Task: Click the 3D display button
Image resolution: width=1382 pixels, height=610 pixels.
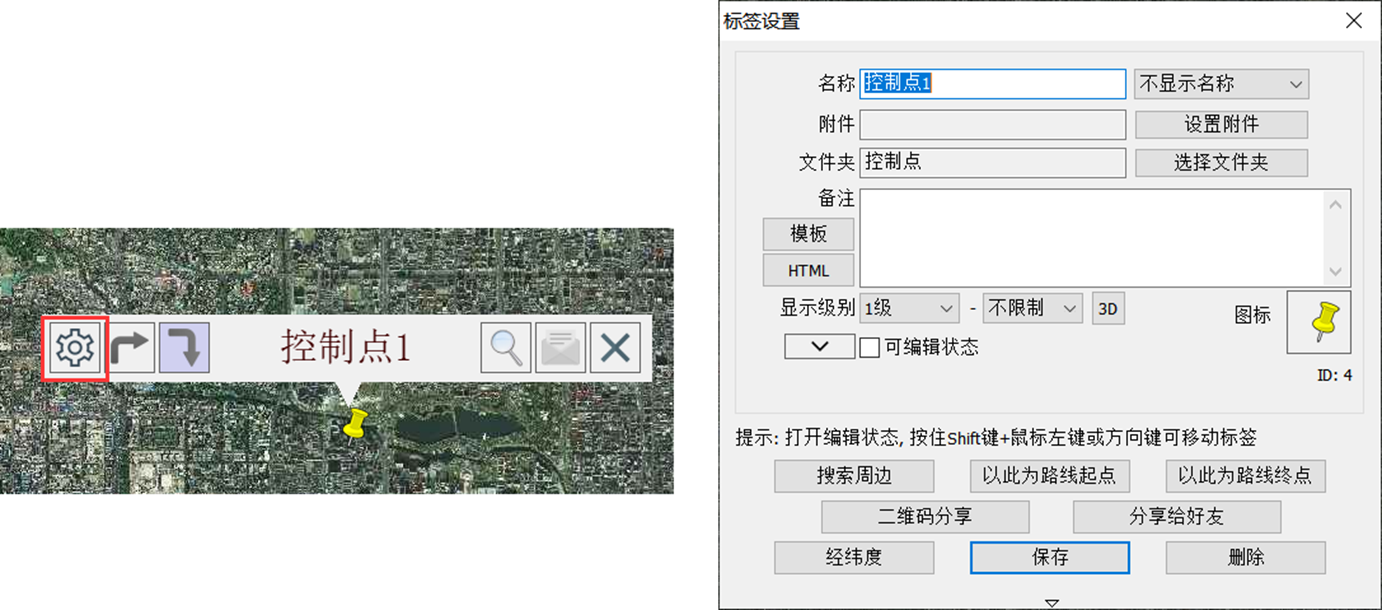Action: 1108,308
